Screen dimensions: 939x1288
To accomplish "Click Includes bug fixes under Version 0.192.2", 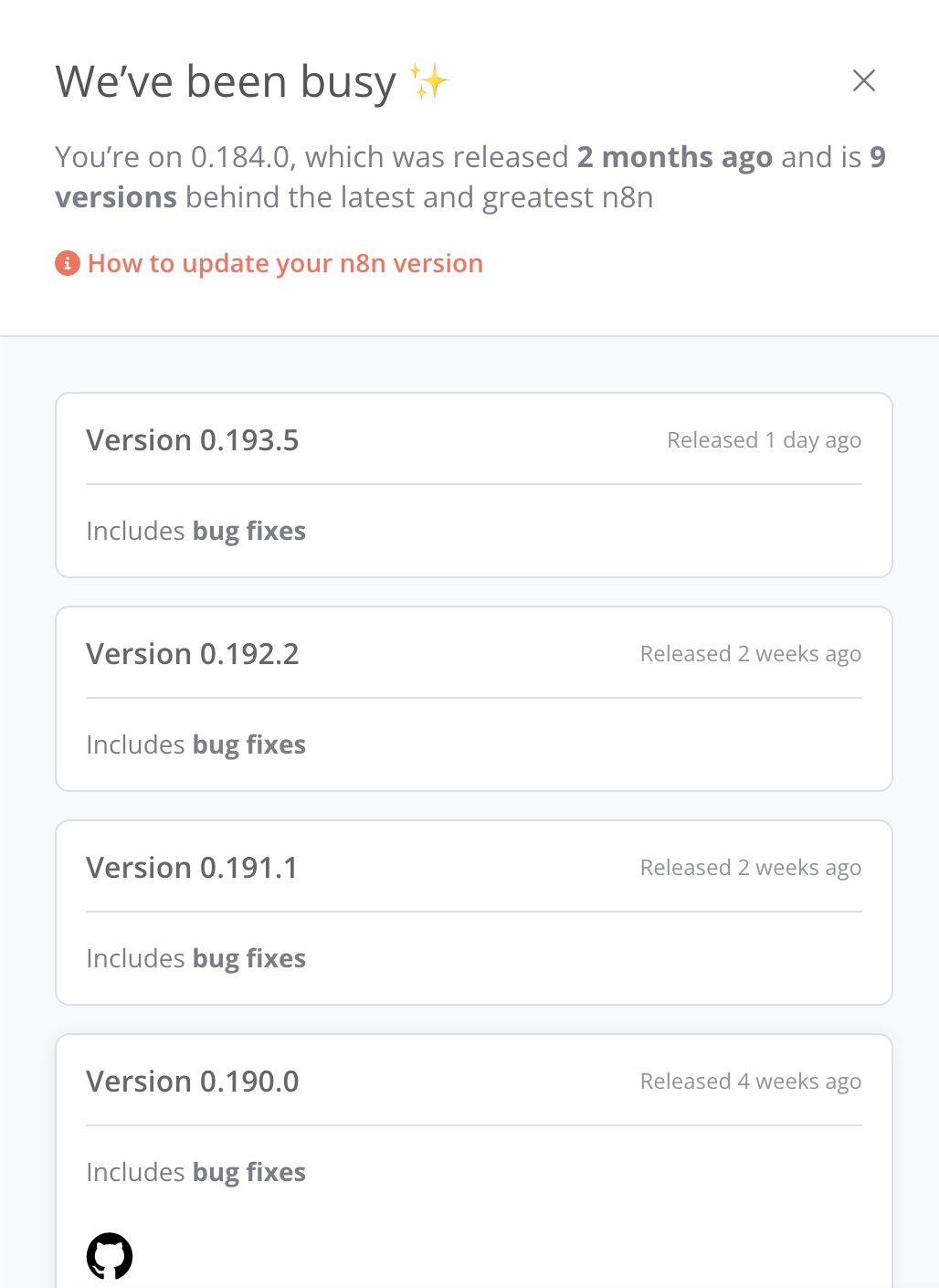I will [x=195, y=744].
